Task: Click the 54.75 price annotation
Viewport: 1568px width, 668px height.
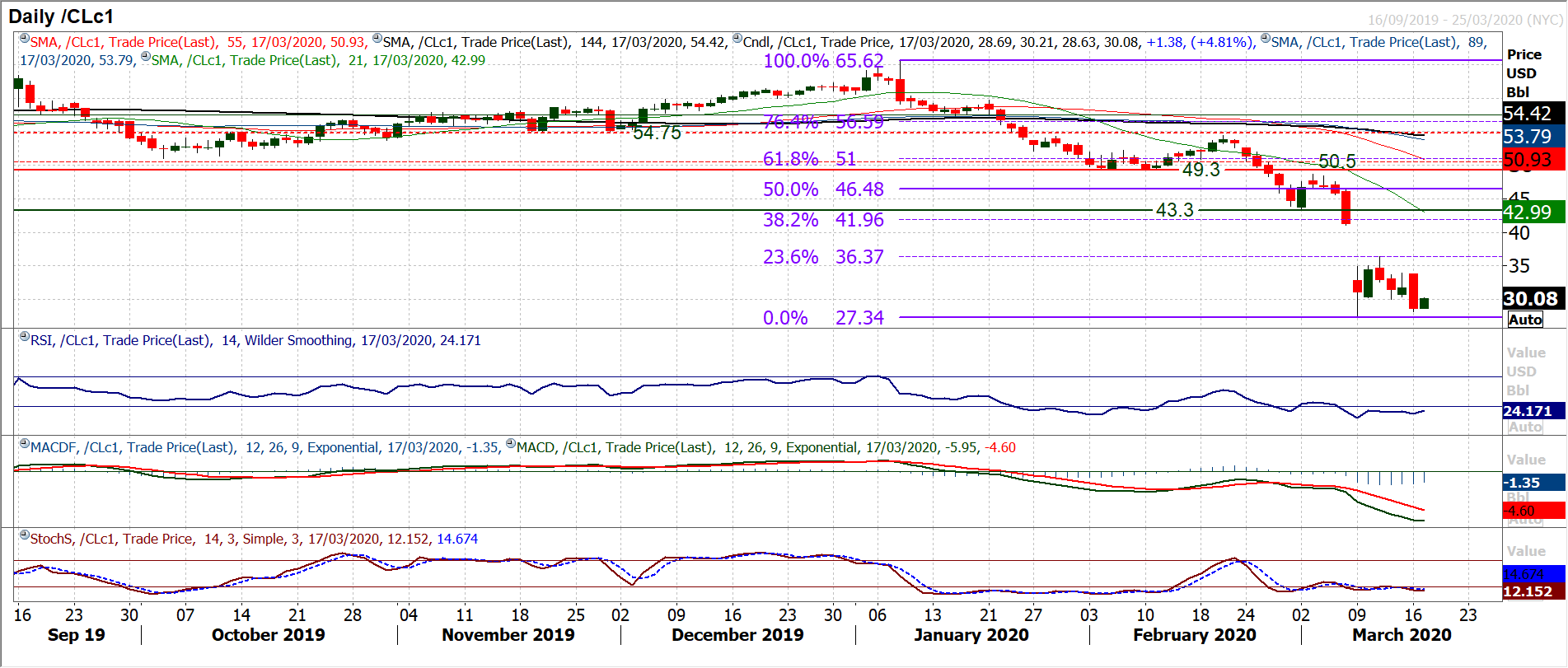Action: coord(657,133)
